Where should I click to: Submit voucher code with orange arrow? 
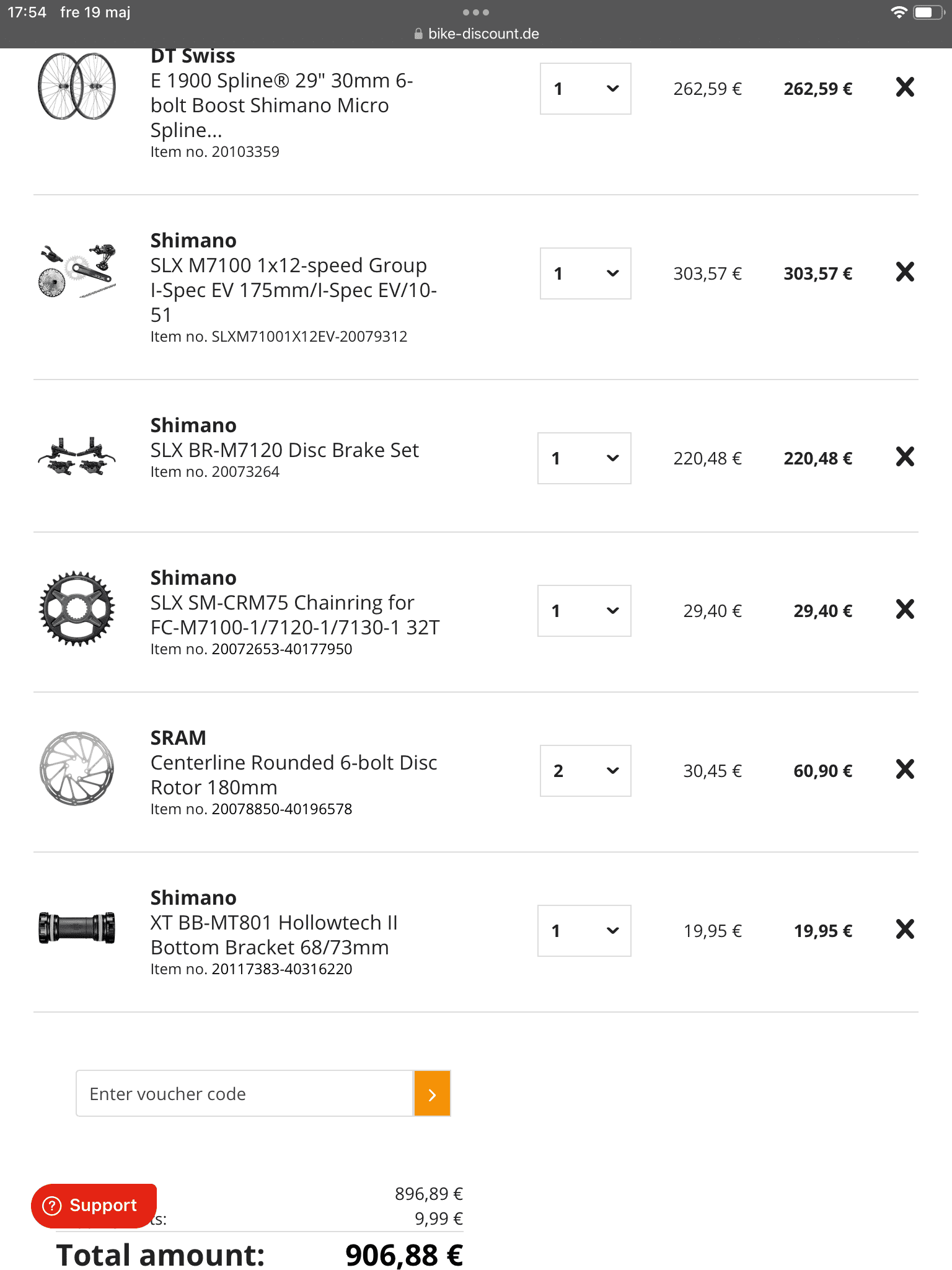coord(432,1094)
